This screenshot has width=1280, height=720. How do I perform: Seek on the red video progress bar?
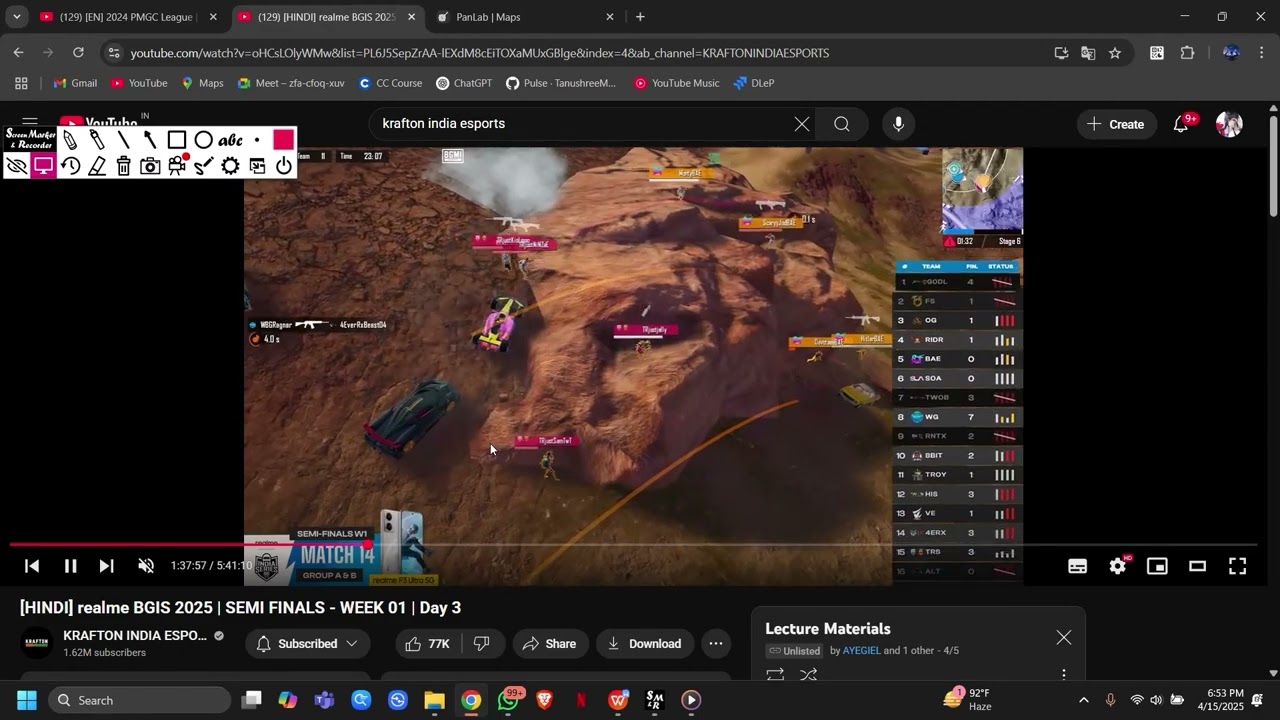coord(632,545)
